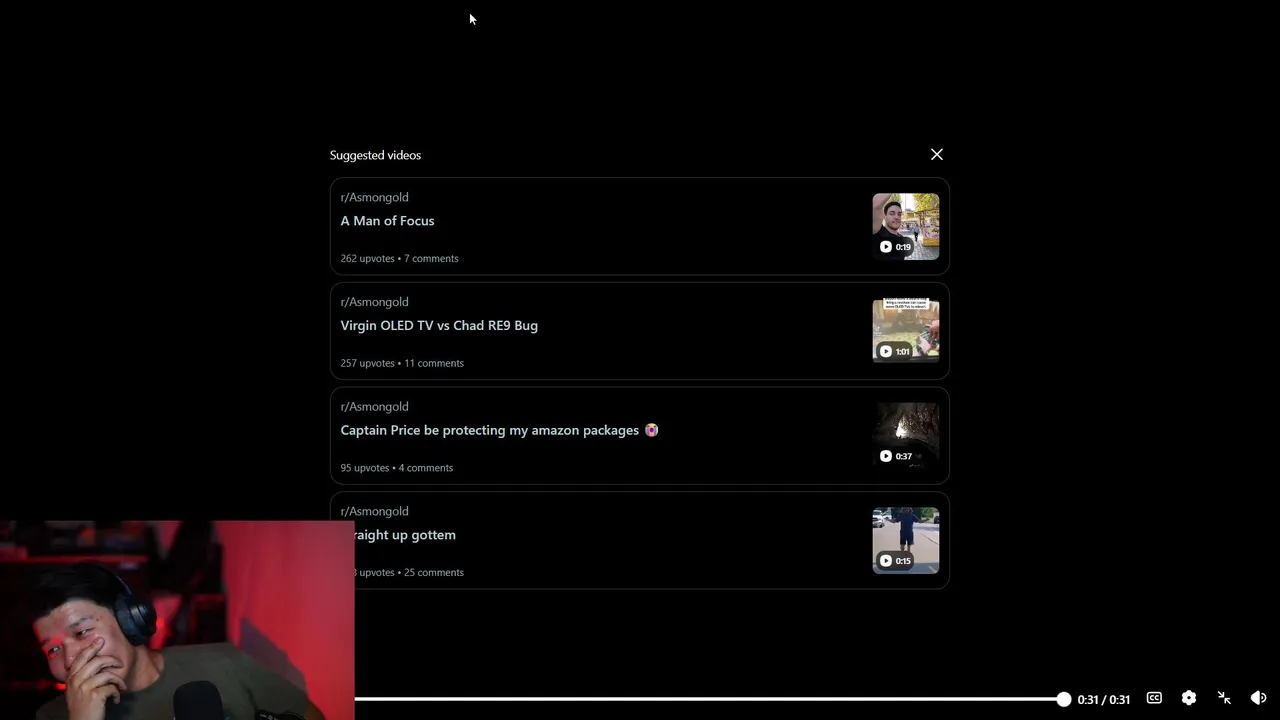The height and width of the screenshot is (720, 1280).
Task: Close the Suggested videos panel
Action: pyautogui.click(x=937, y=154)
